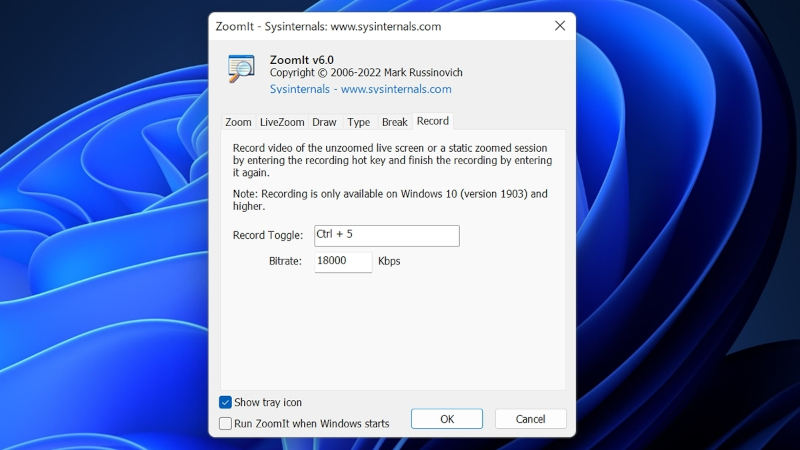Click the Cancel button

(x=531, y=419)
